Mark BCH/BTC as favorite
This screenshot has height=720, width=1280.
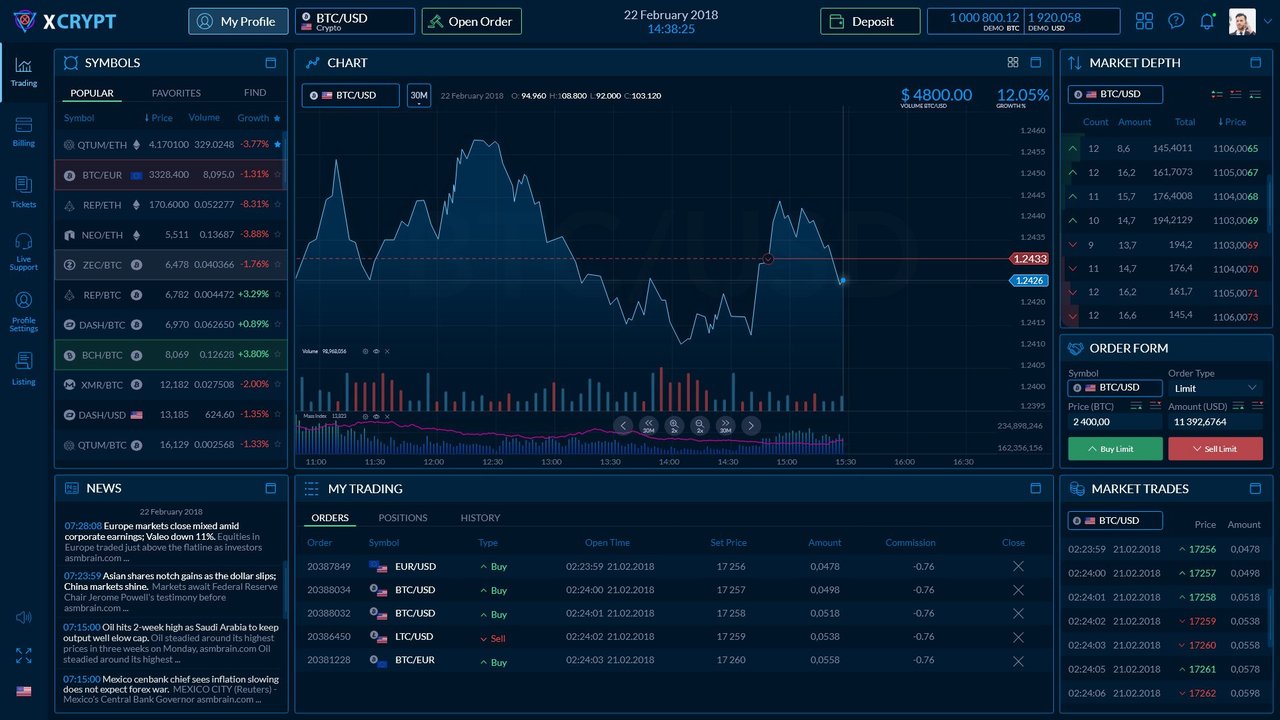tap(278, 354)
